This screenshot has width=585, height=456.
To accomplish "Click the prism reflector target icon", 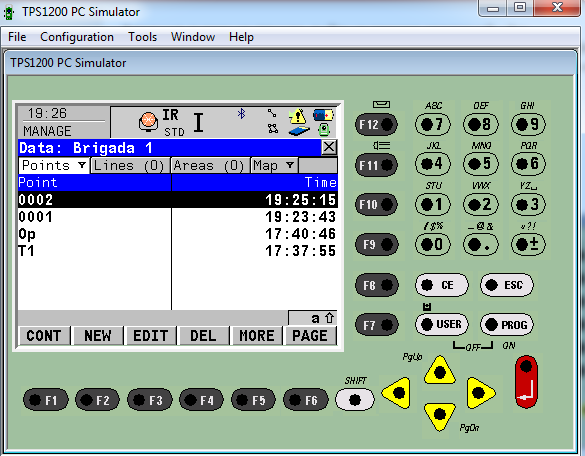I will click(x=148, y=121).
